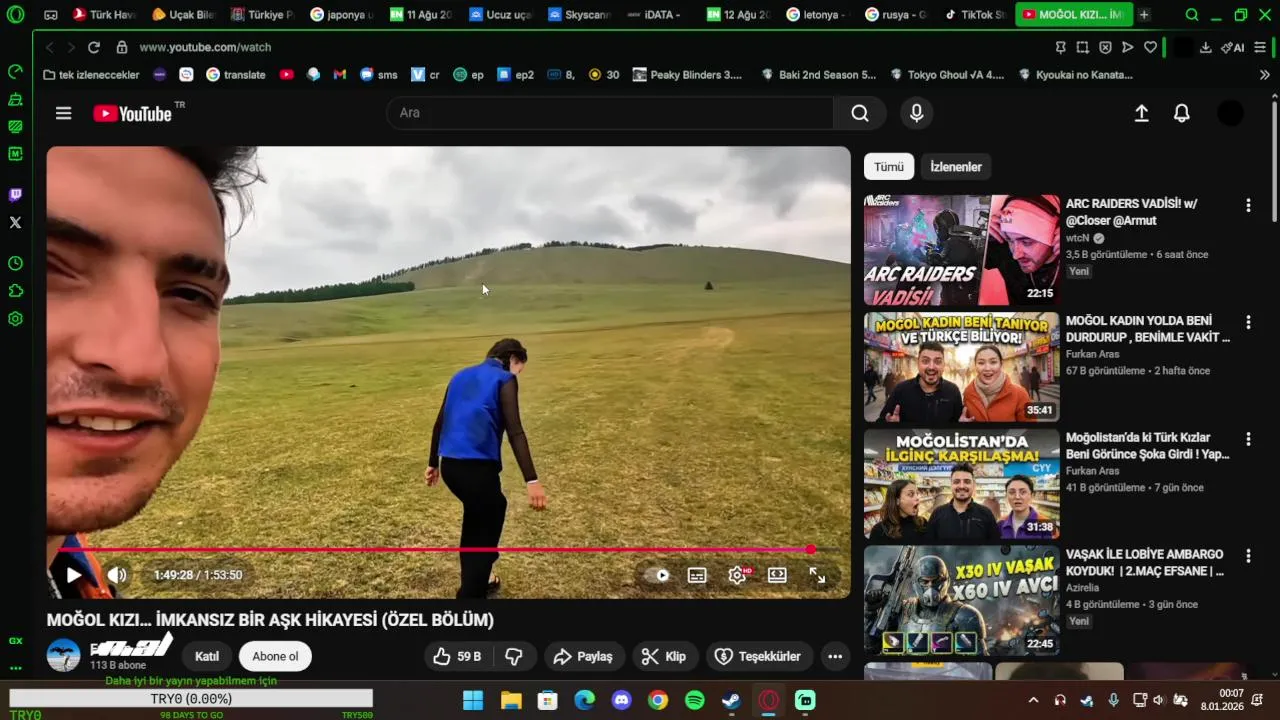The height and width of the screenshot is (720, 1280).
Task: Play the video with the play button
Action: tap(73, 575)
